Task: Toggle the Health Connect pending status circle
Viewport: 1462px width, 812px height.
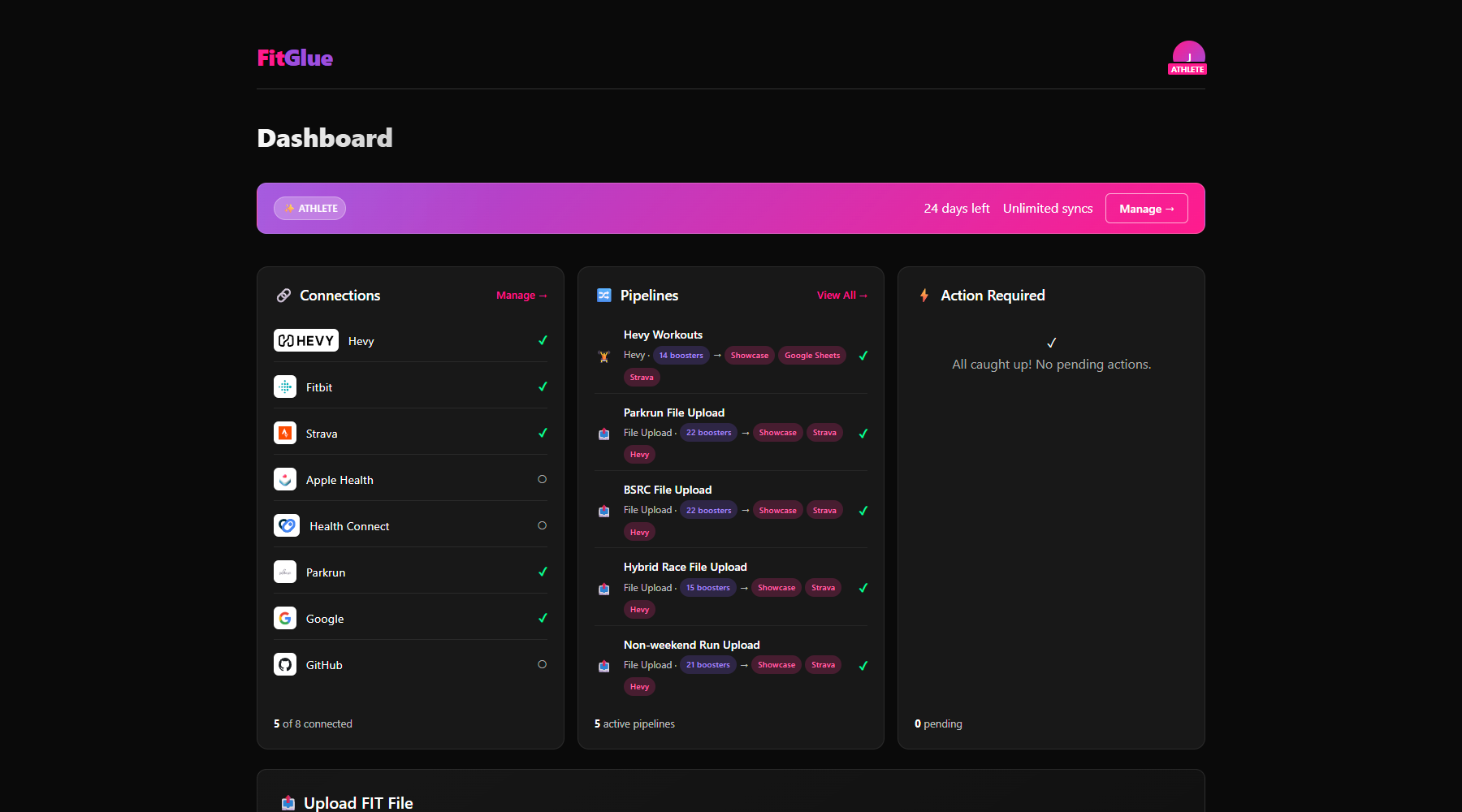Action: tap(542, 525)
